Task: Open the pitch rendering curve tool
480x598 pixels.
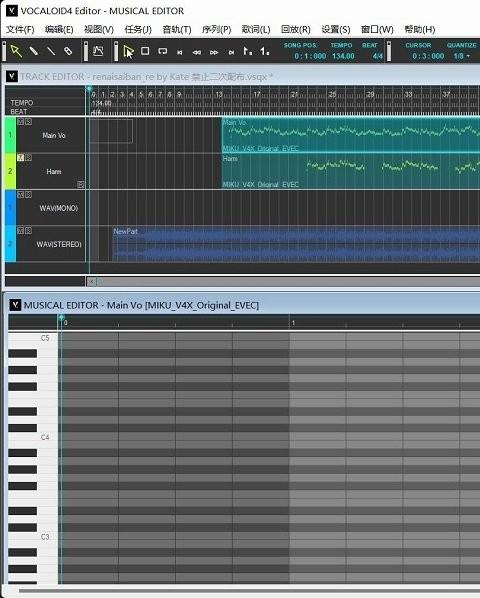Action: click(x=98, y=51)
